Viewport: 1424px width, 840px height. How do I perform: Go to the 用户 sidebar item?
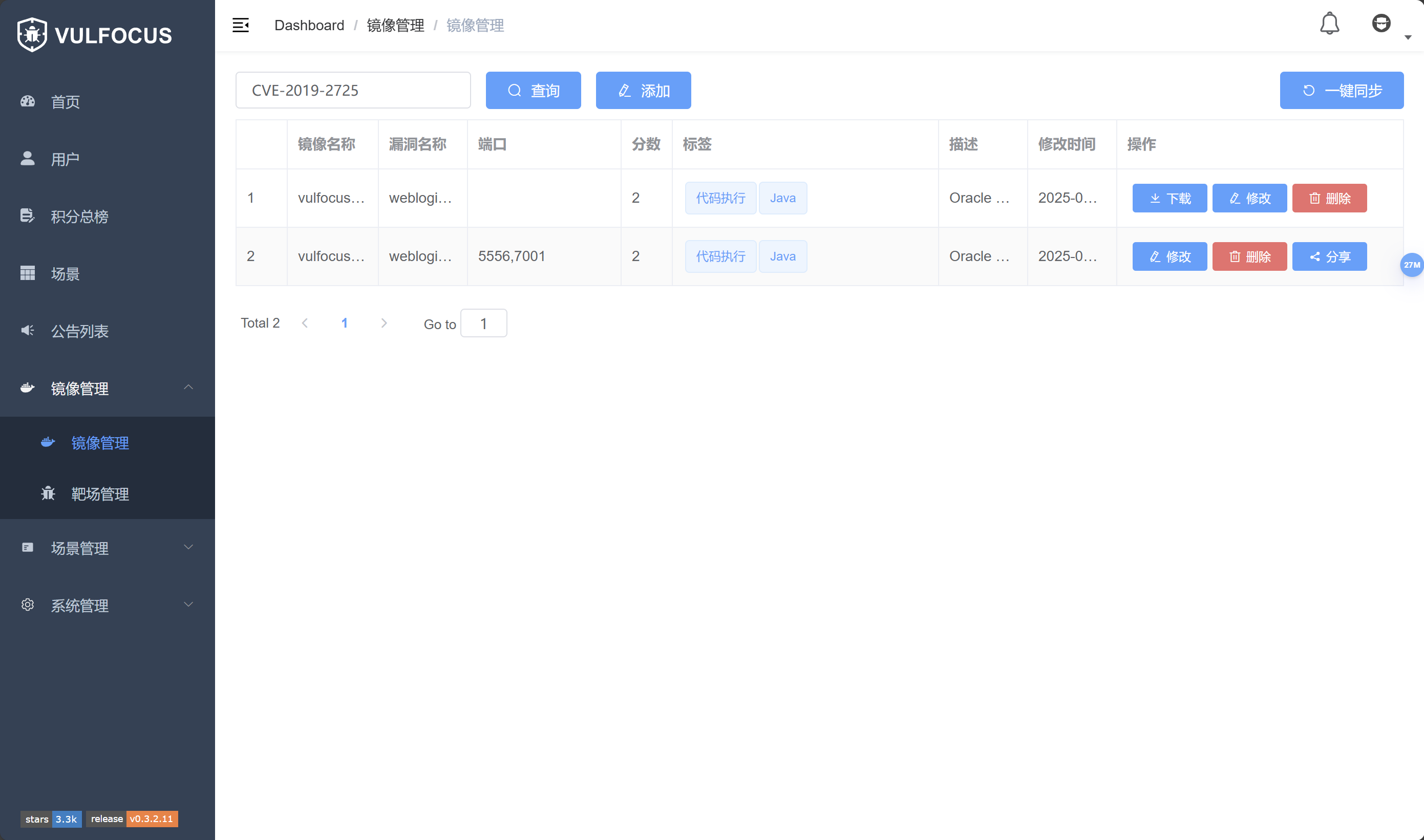click(x=65, y=159)
